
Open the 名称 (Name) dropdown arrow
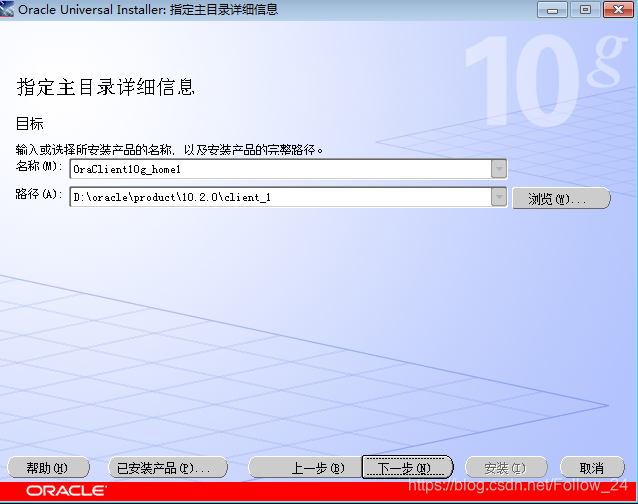tap(498, 169)
